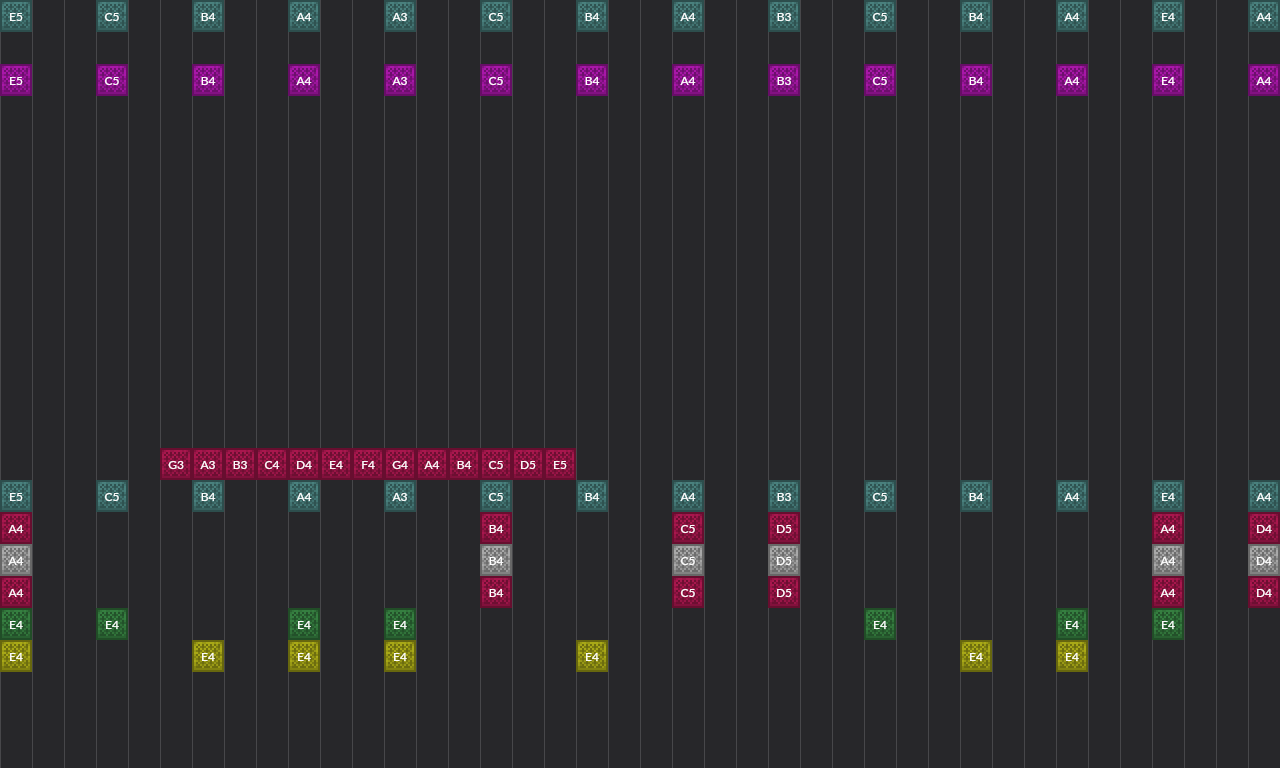Select the crimson G3 note starting the ascending run

[x=176, y=464]
